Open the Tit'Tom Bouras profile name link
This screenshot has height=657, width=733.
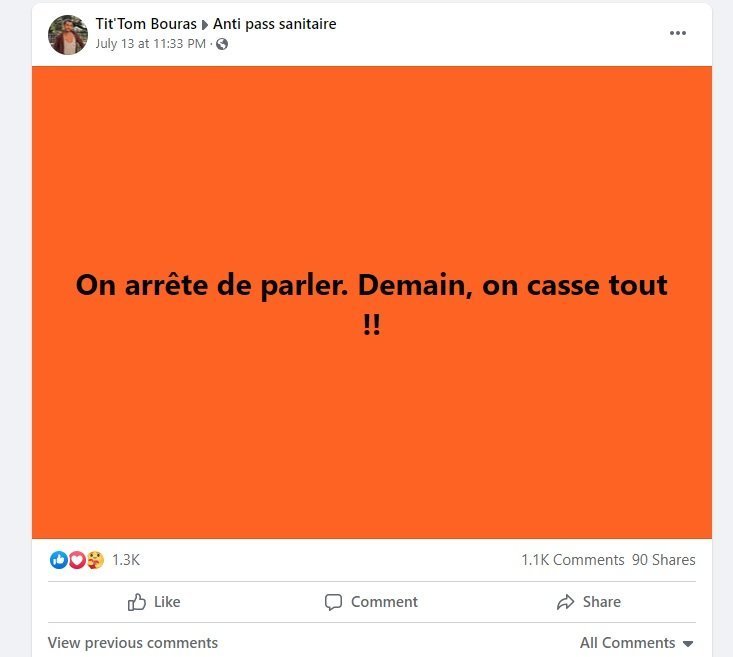tap(146, 24)
